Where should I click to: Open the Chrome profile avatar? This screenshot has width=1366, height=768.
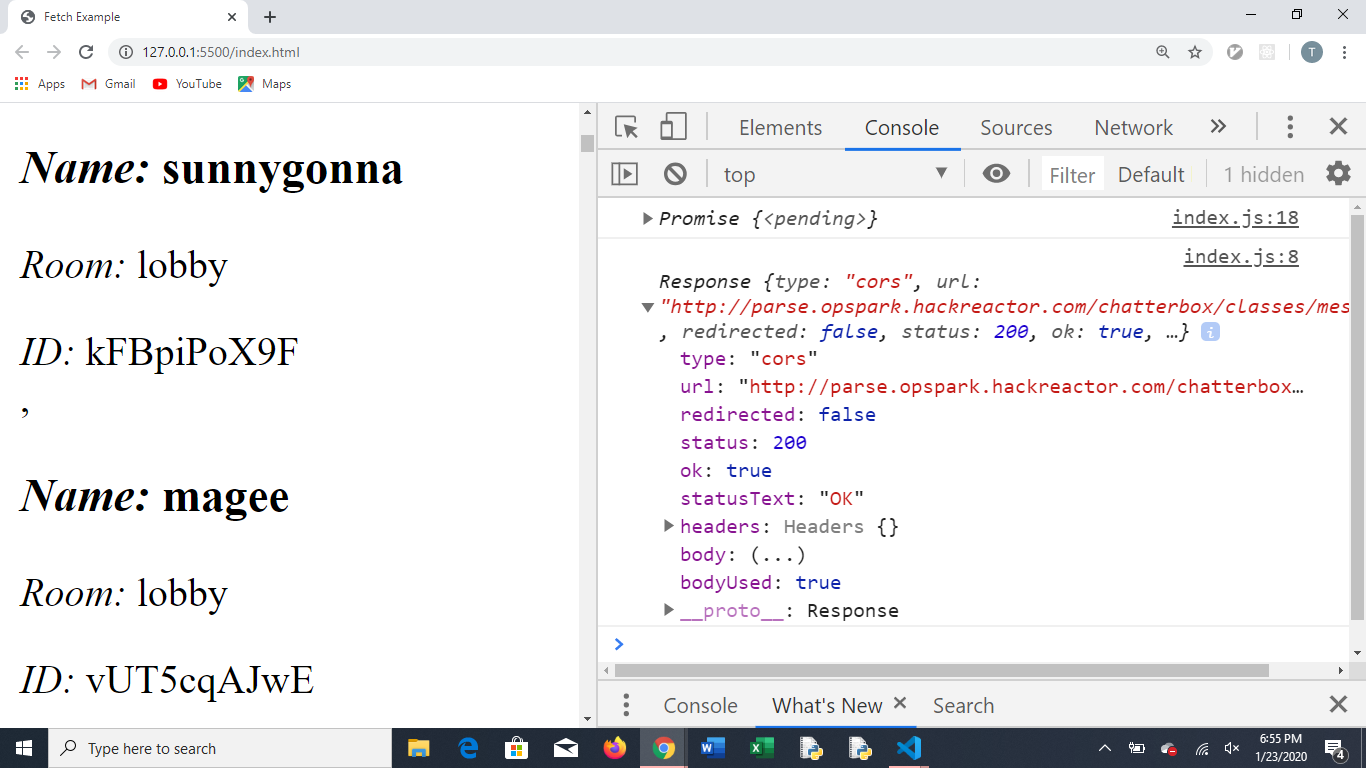(1312, 52)
